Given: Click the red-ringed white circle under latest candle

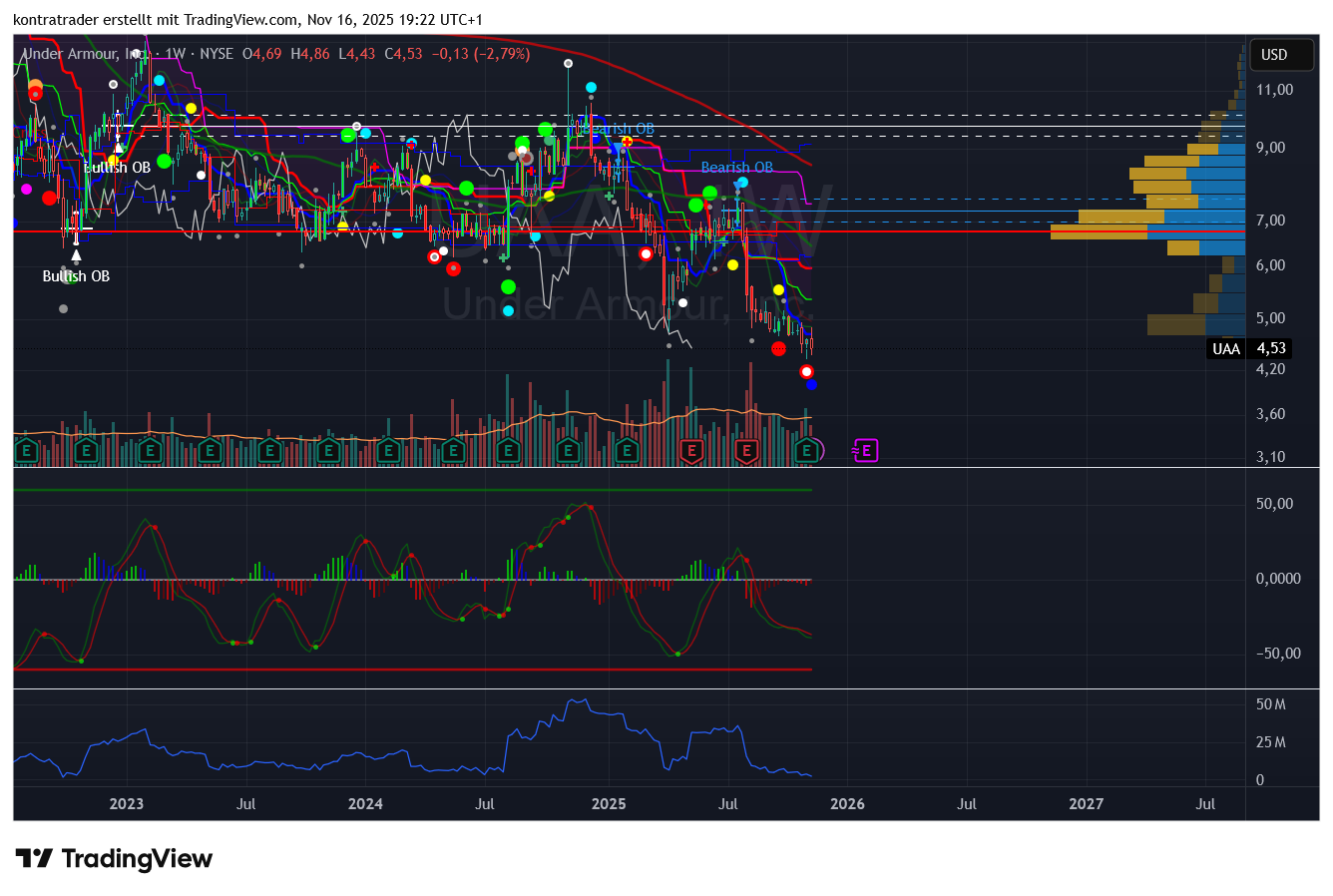Looking at the screenshot, I should point(807,372).
